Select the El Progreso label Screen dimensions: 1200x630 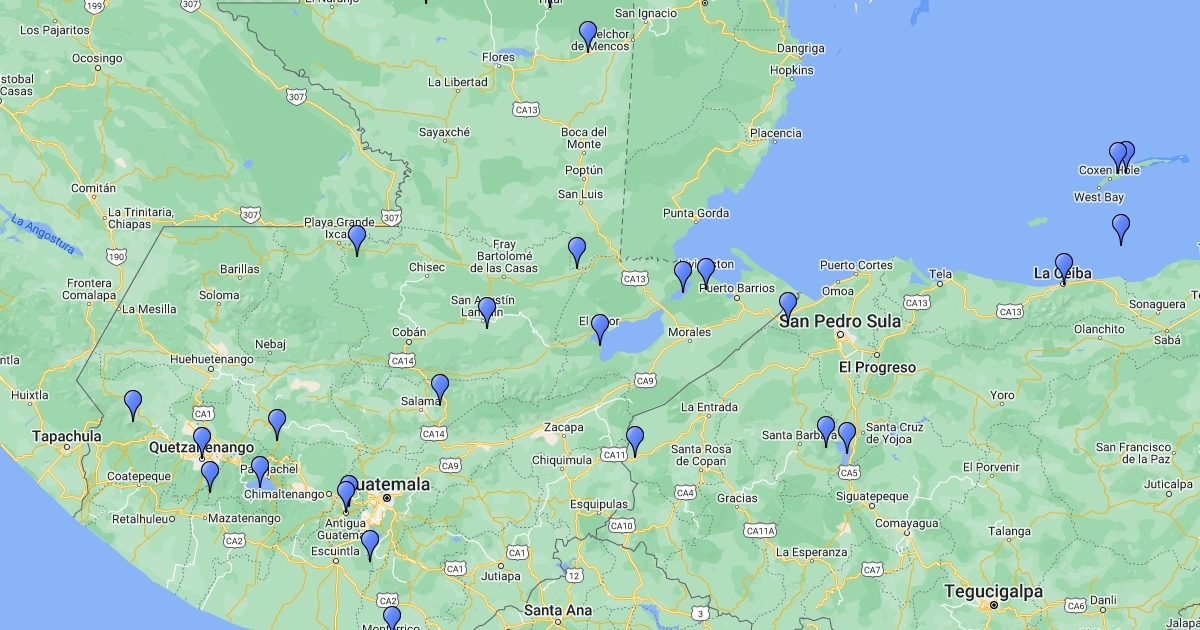pyautogui.click(x=877, y=367)
